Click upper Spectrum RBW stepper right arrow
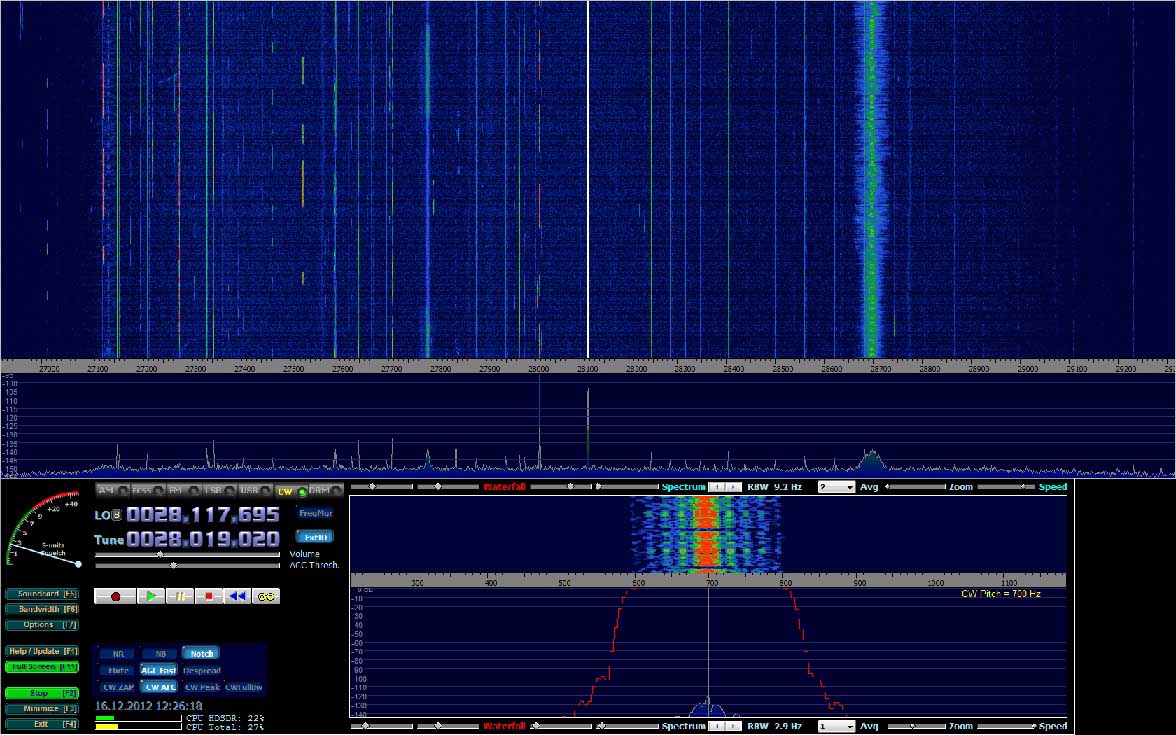The height and width of the screenshot is (735, 1176). 732,488
